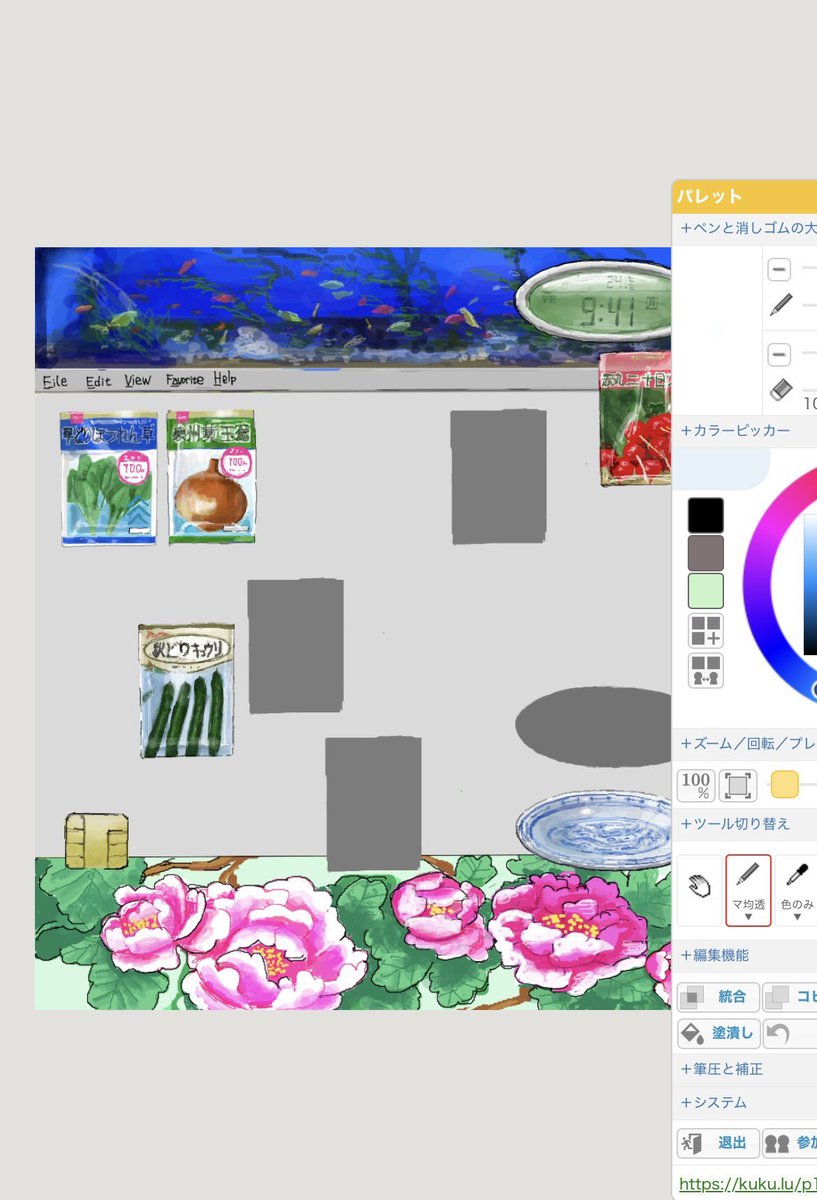Undo the last stroke
The height and width of the screenshot is (1200, 817).
790,1033
